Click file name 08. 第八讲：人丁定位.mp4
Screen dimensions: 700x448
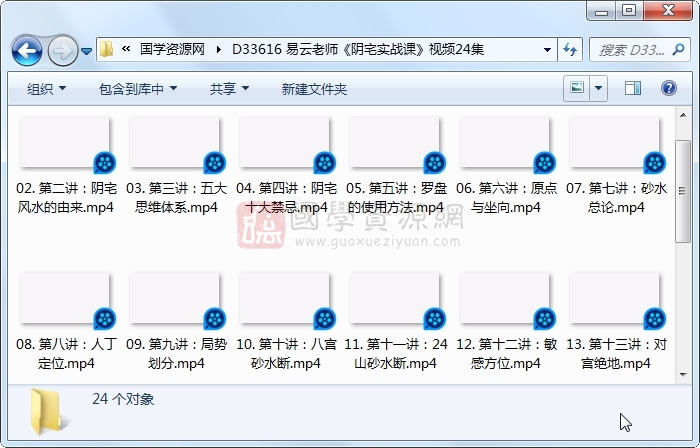coord(66,354)
